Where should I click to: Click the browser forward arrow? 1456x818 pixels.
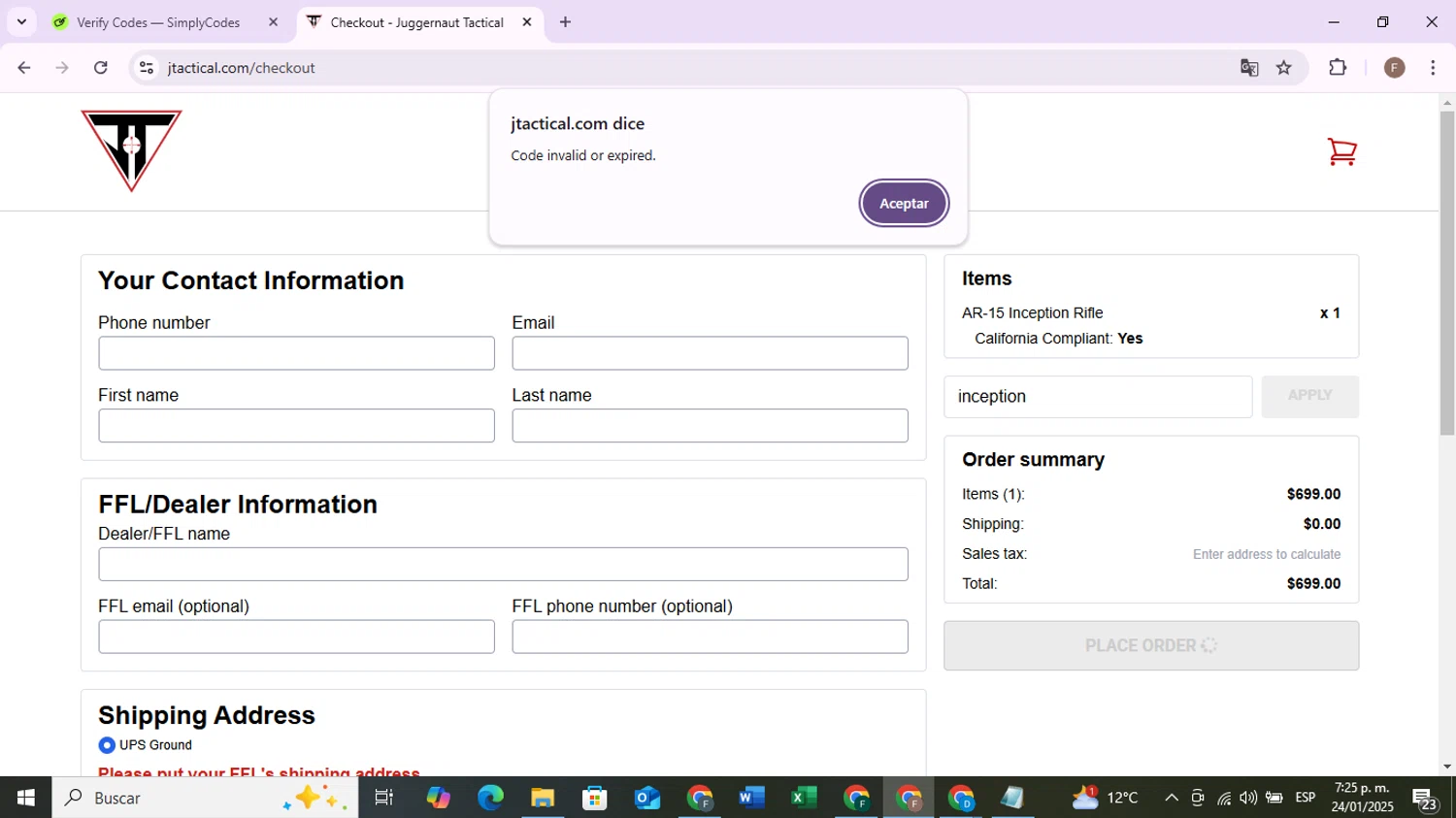pos(62,68)
